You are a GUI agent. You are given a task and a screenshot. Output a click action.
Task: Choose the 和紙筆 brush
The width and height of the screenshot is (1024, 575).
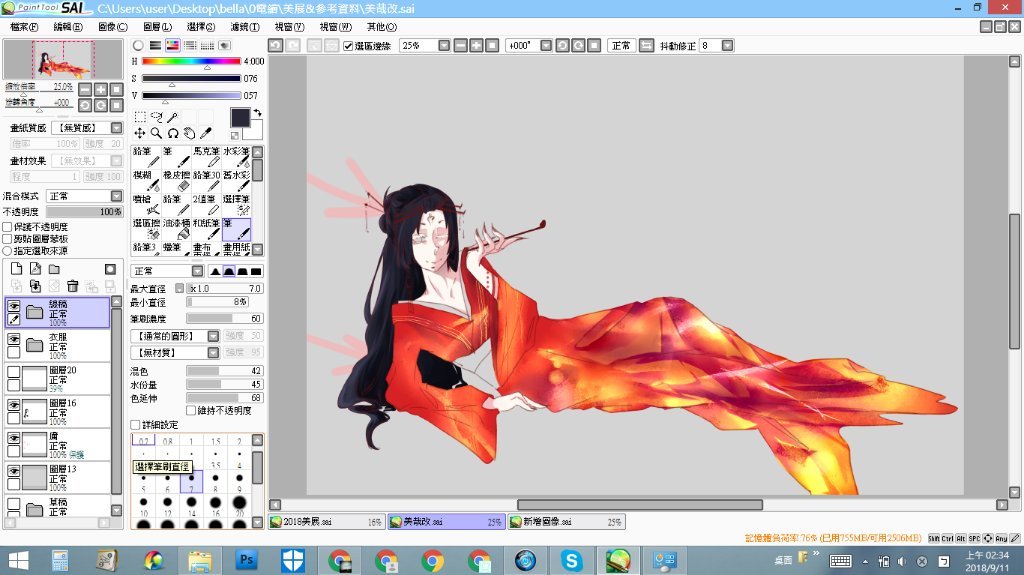[x=206, y=230]
